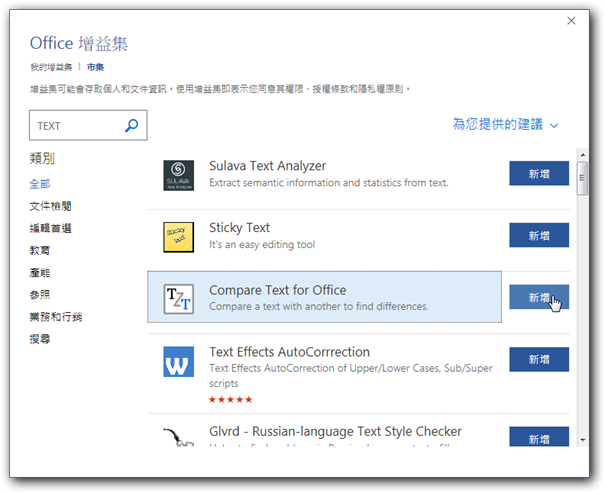Select the 編輯首選 category
The width and height of the screenshot is (605, 493).
pyautogui.click(x=51, y=228)
